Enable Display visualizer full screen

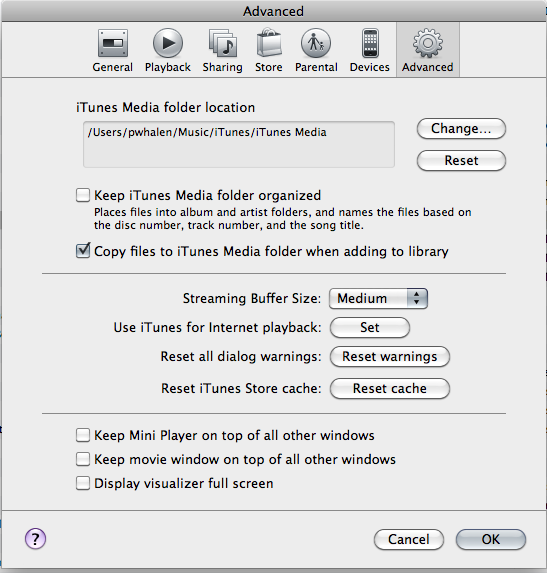tap(83, 483)
